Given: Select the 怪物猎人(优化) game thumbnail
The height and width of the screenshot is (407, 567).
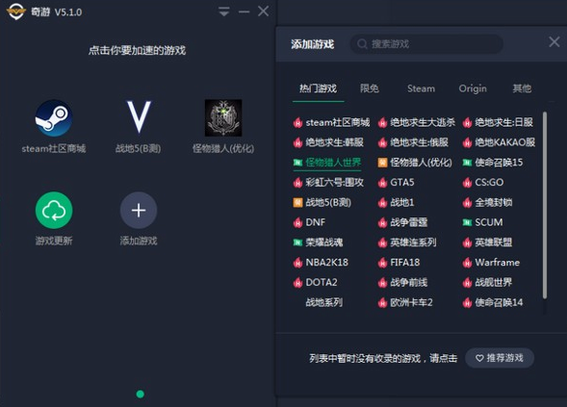Looking at the screenshot, I should tap(223, 118).
